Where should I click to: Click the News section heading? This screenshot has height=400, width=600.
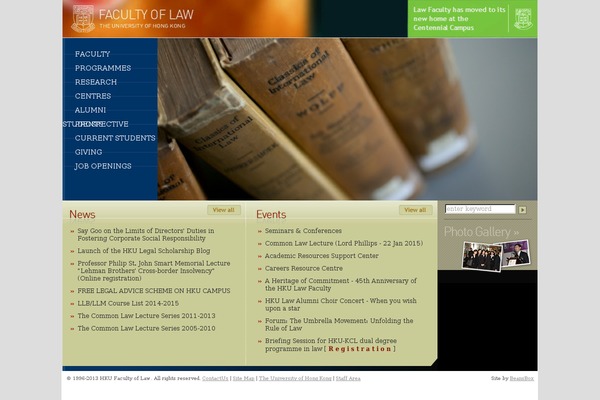[82, 214]
